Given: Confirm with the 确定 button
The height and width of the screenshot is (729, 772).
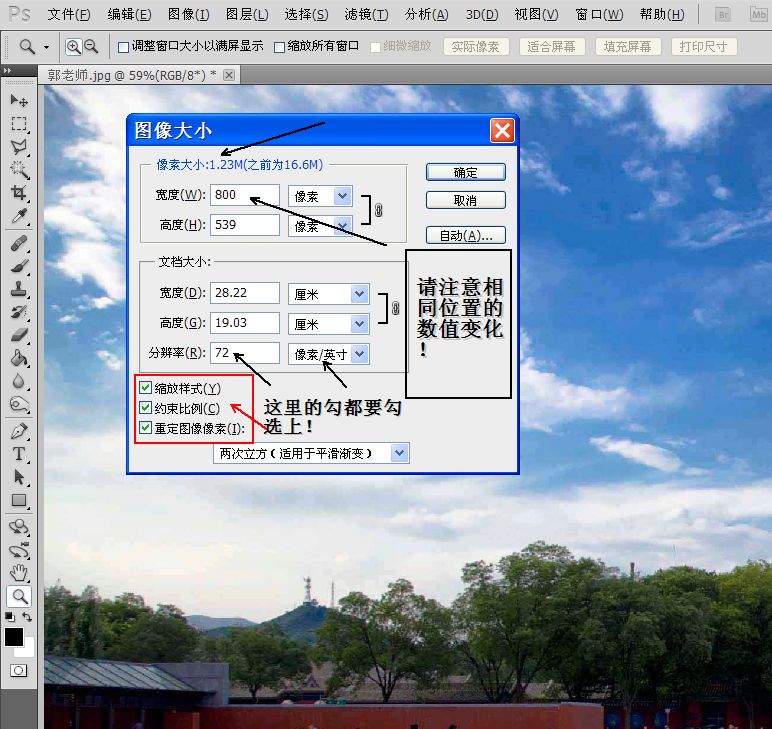Looking at the screenshot, I should (x=465, y=172).
